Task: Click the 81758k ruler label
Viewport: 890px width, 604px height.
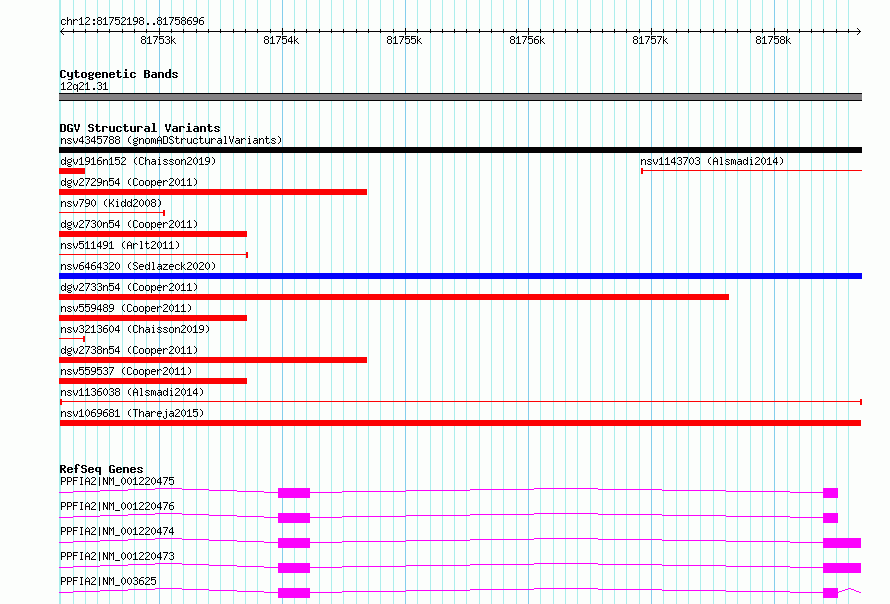Action: coord(773,40)
